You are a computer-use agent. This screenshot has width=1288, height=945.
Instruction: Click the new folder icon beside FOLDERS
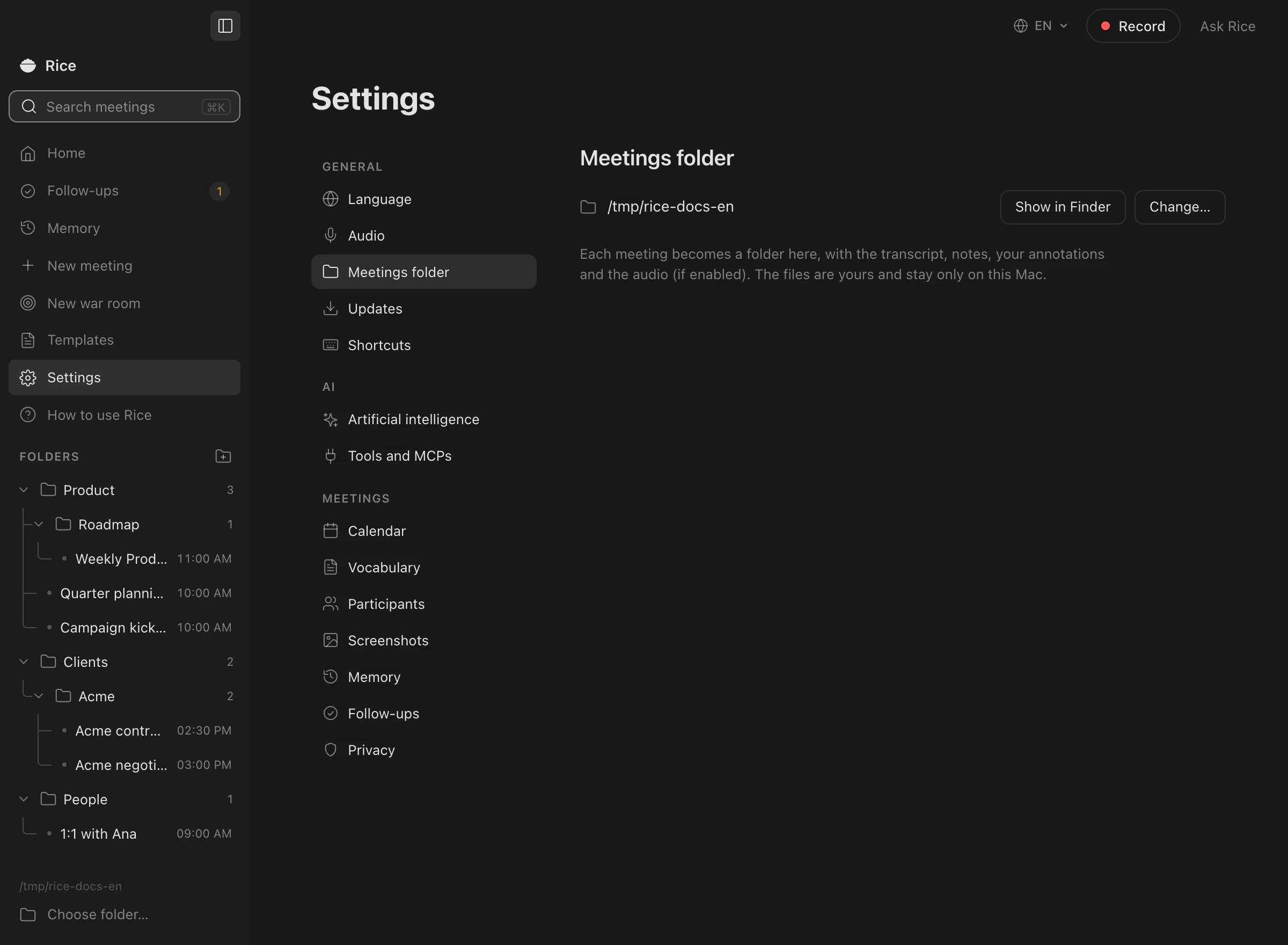[x=223, y=456]
